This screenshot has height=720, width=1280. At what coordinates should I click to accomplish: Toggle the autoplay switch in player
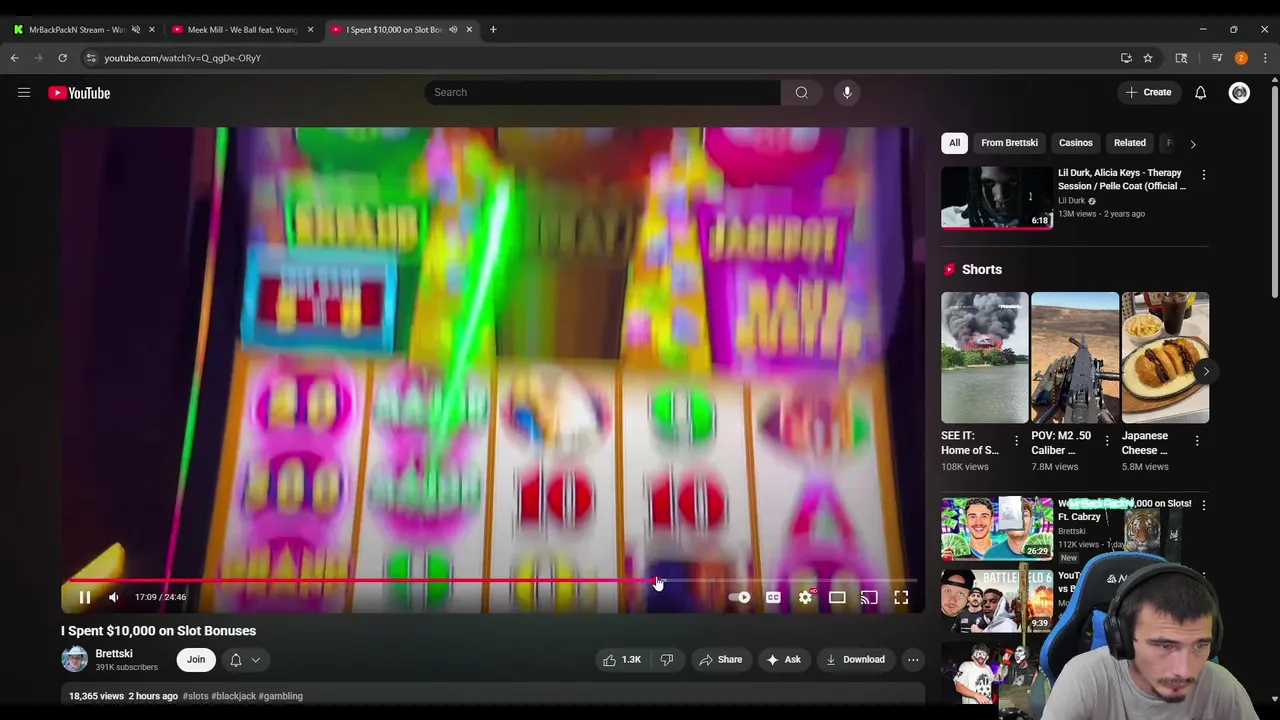[x=740, y=597]
